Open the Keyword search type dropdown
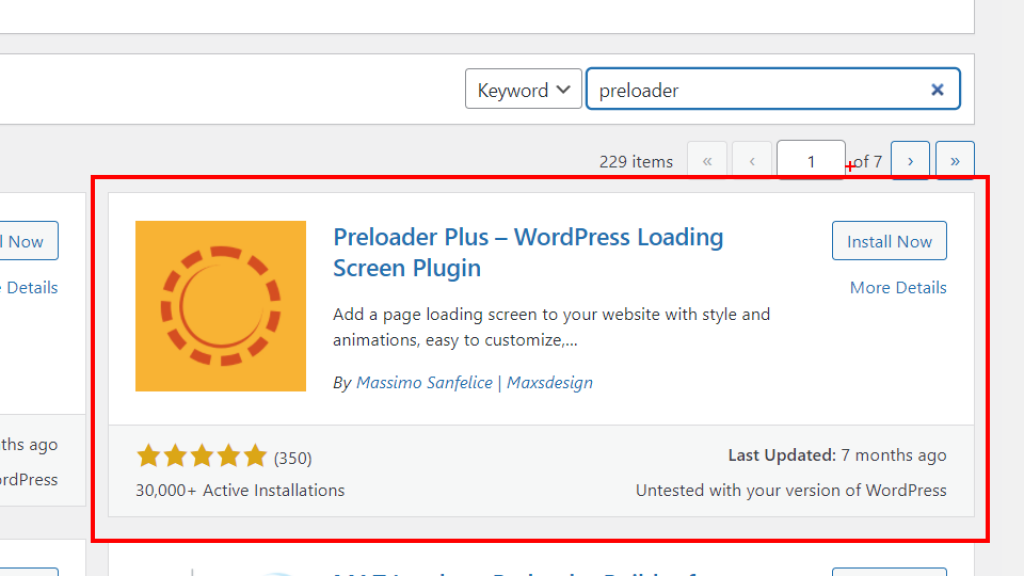This screenshot has height=576, width=1024. click(x=523, y=89)
